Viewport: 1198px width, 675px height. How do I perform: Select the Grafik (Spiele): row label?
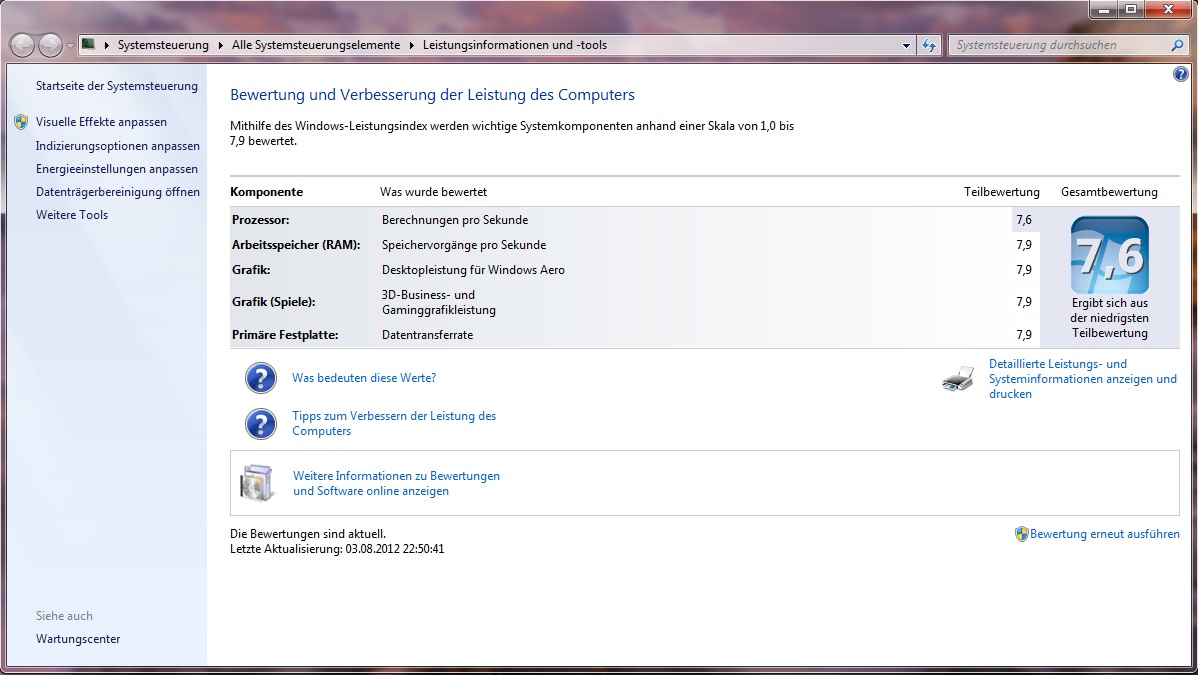(274, 302)
